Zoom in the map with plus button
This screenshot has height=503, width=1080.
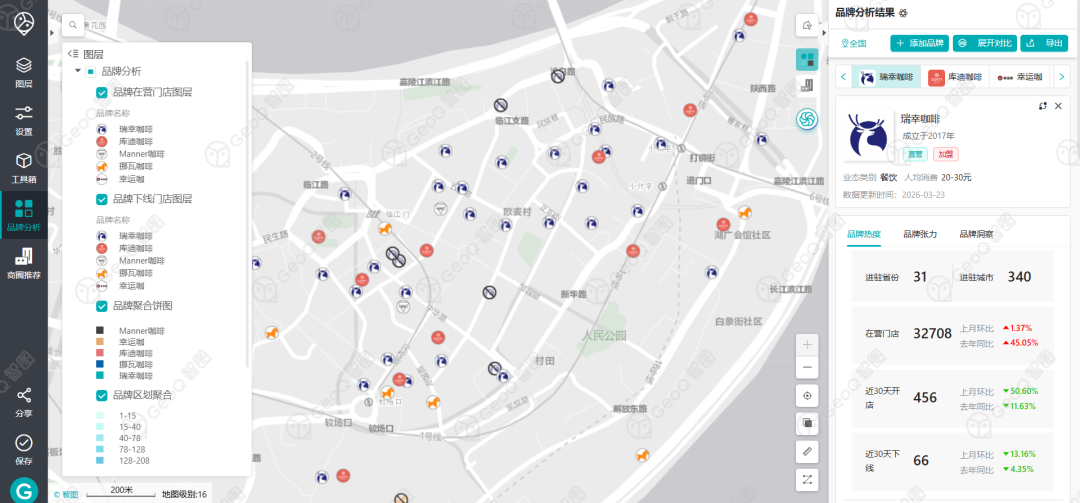pos(807,345)
